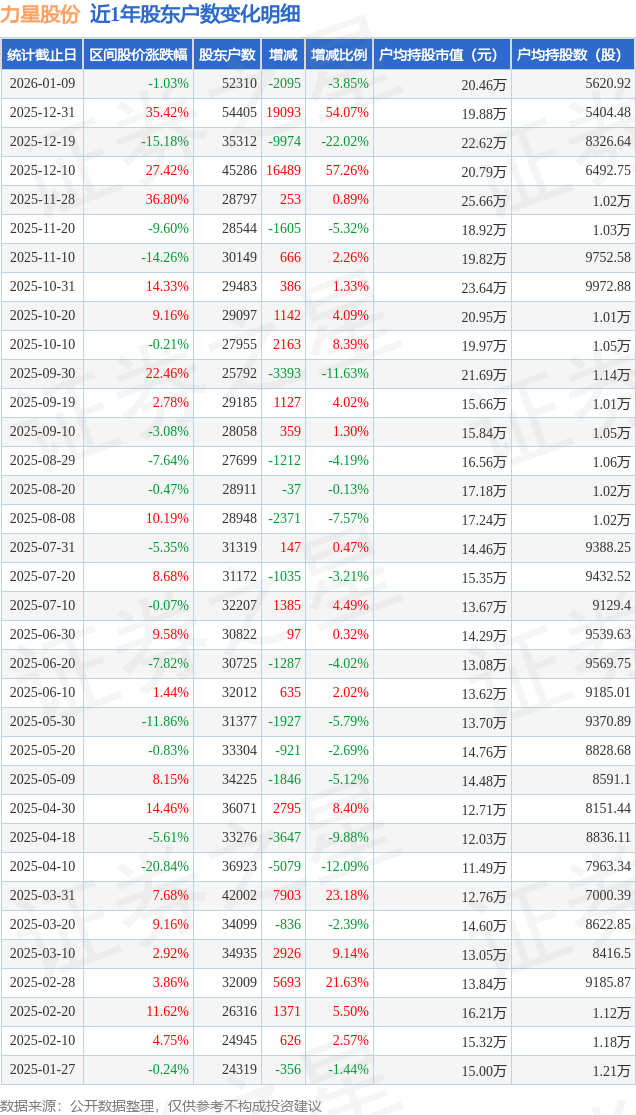Click the 增减 column header
The image size is (636, 1115).
point(283,55)
